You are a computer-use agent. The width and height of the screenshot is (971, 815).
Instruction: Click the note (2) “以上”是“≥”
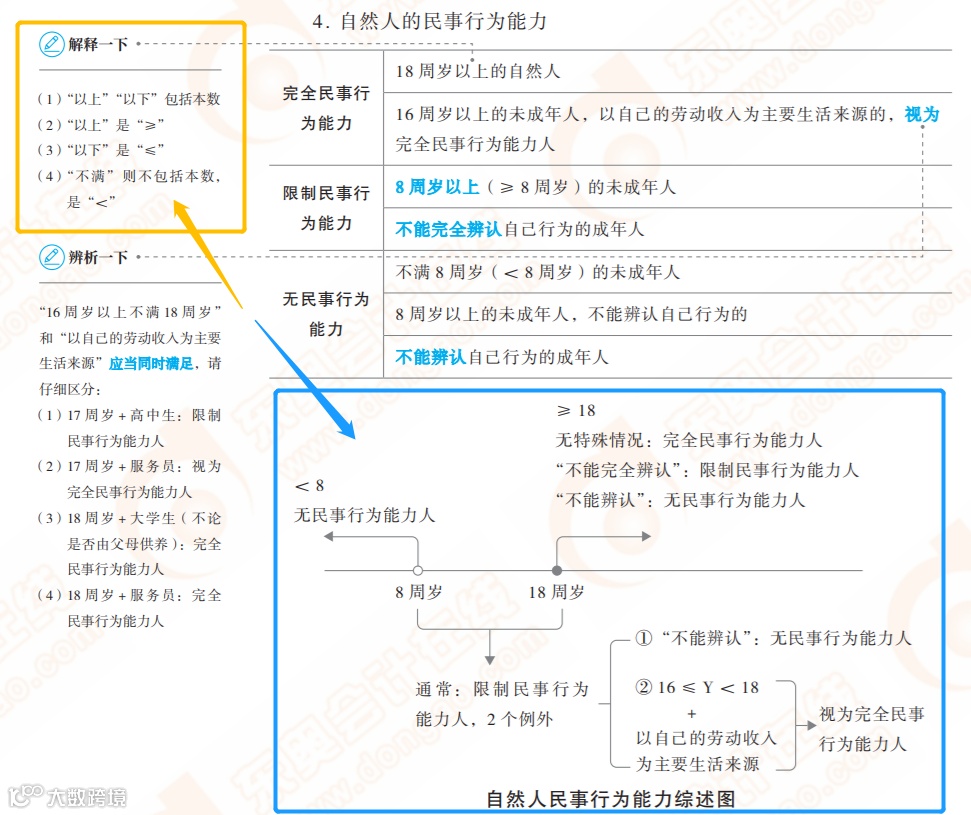101,124
